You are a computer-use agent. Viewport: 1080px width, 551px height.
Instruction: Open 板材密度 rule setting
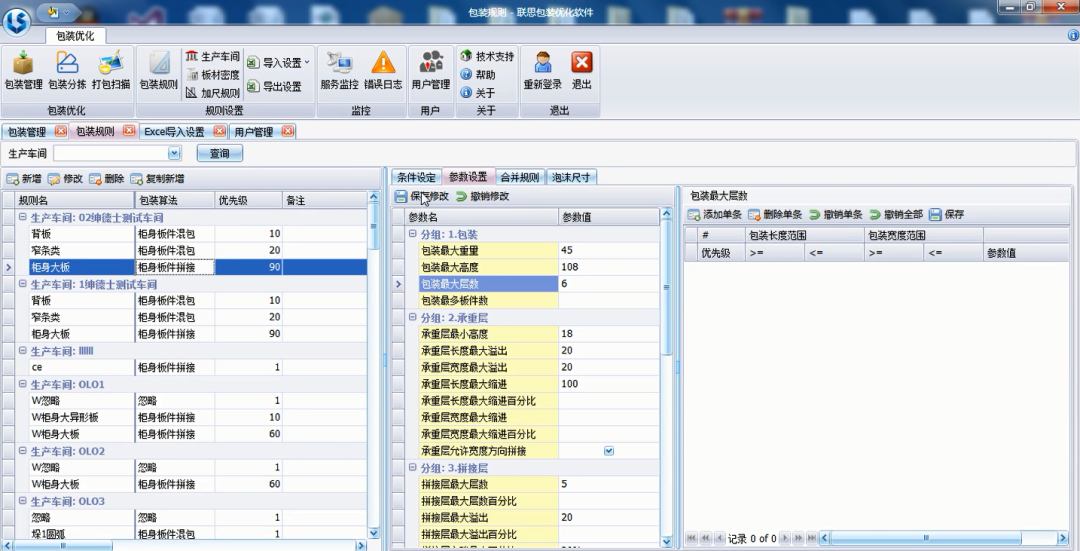213,74
